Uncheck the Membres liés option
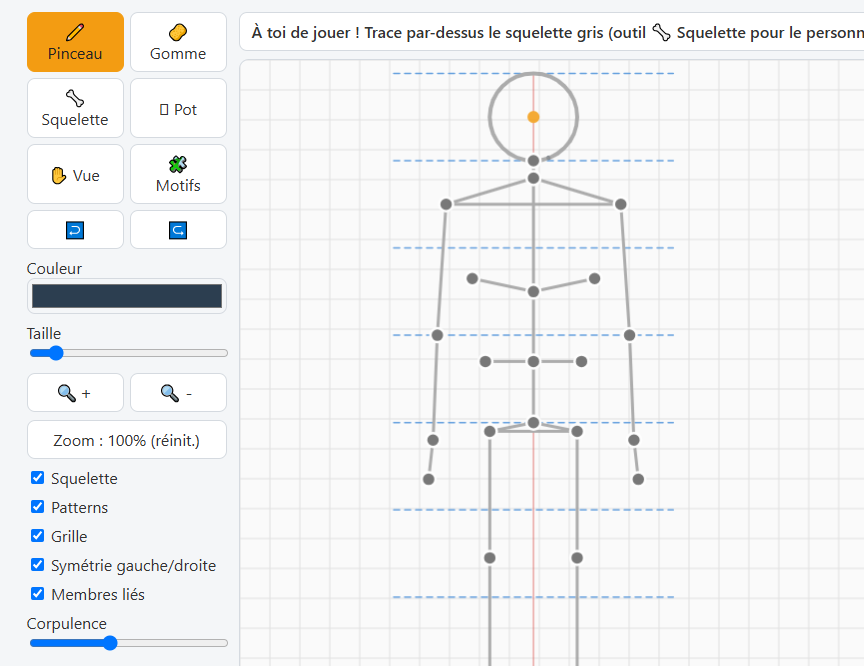The image size is (864, 666). coord(37,594)
